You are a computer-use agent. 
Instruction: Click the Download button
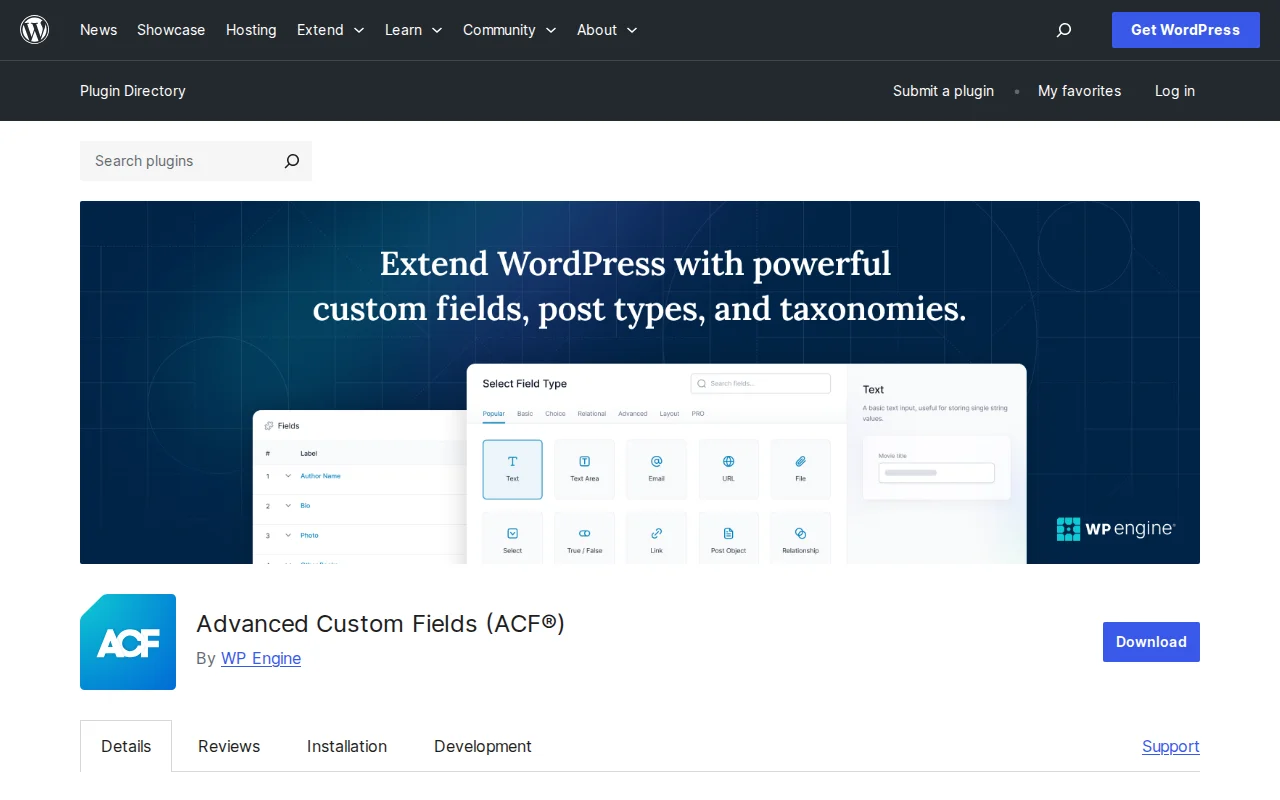1151,642
